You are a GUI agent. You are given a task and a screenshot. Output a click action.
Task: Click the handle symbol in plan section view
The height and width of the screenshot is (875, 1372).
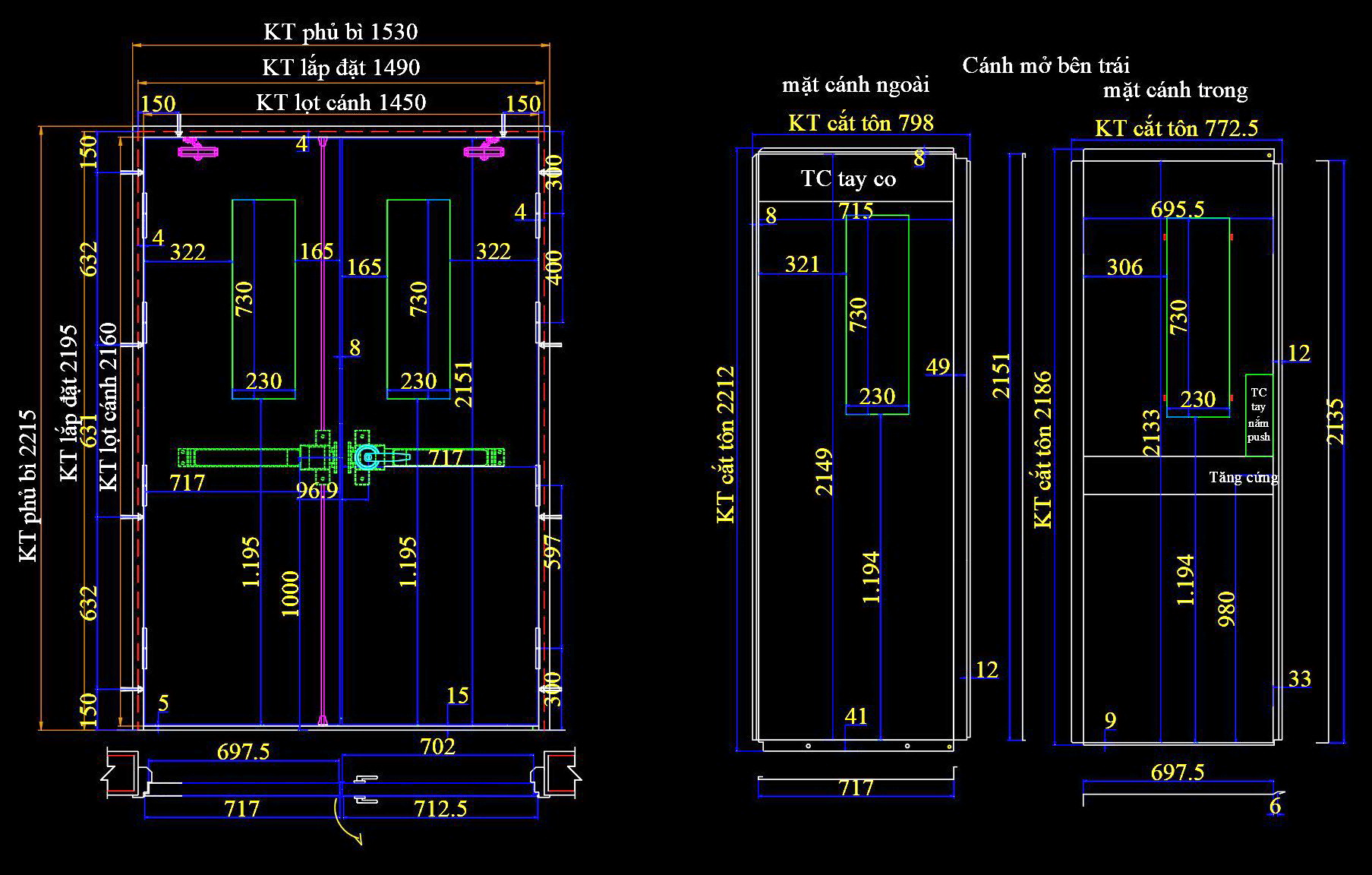click(x=365, y=789)
